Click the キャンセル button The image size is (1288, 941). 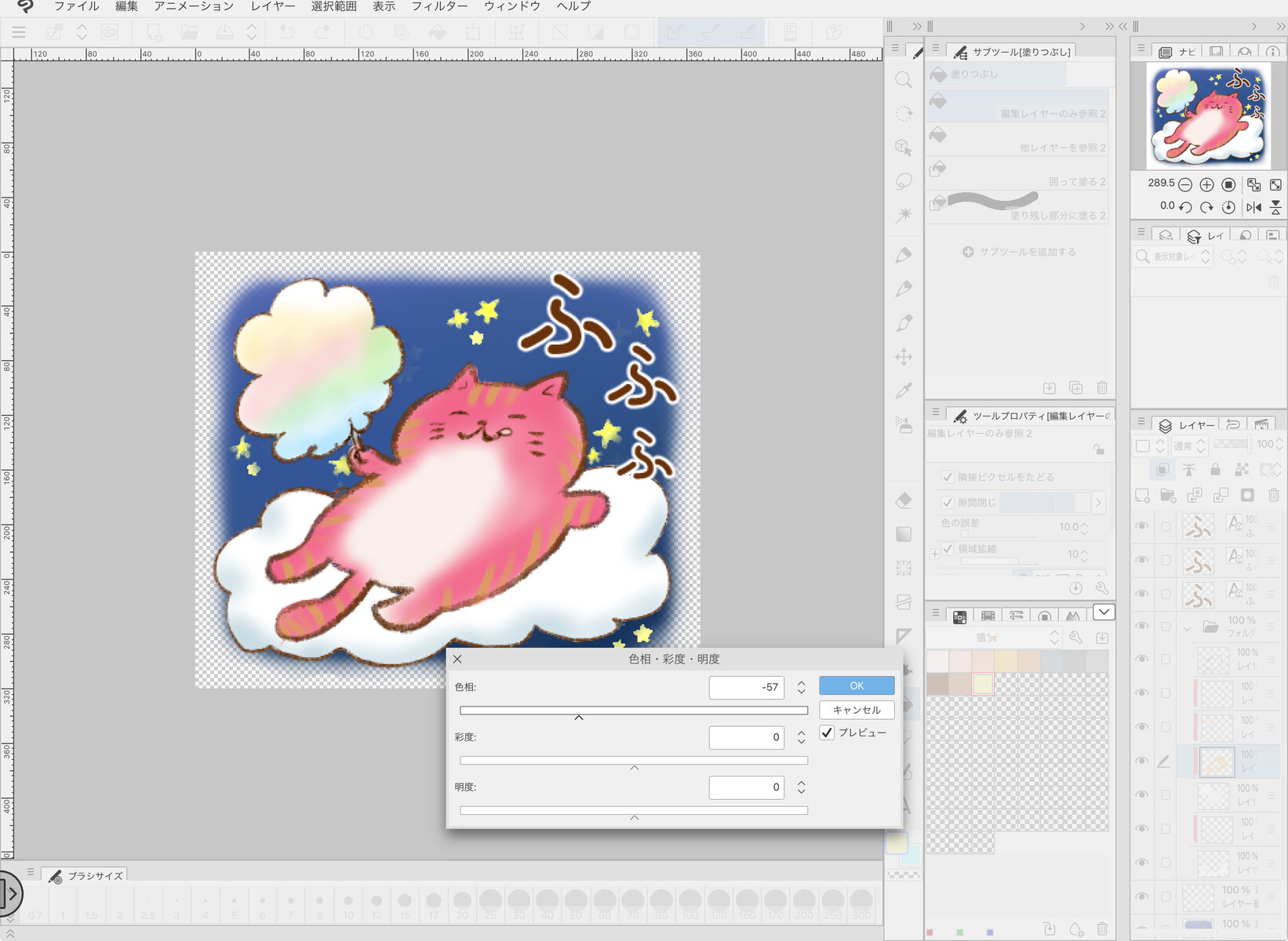click(x=857, y=710)
